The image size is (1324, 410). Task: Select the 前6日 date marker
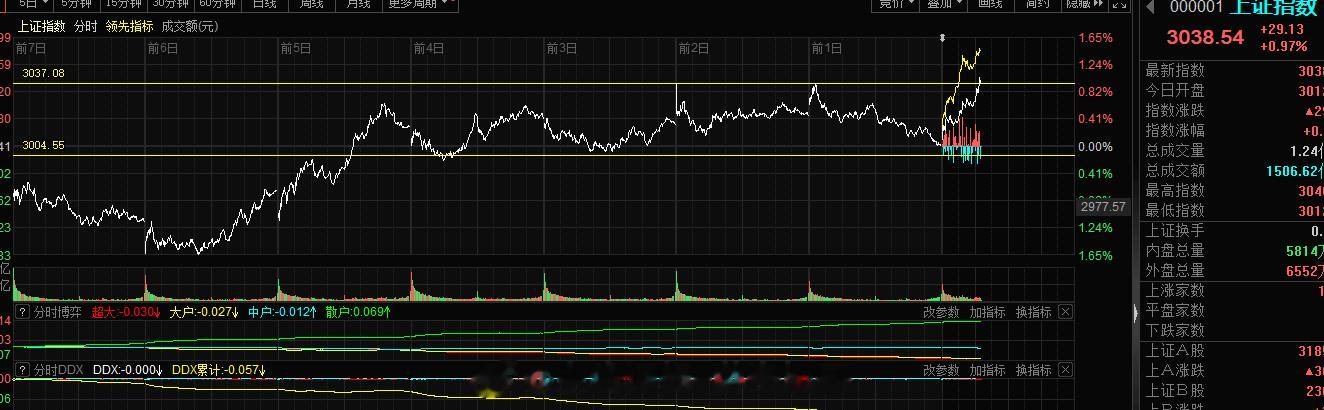tap(163, 47)
